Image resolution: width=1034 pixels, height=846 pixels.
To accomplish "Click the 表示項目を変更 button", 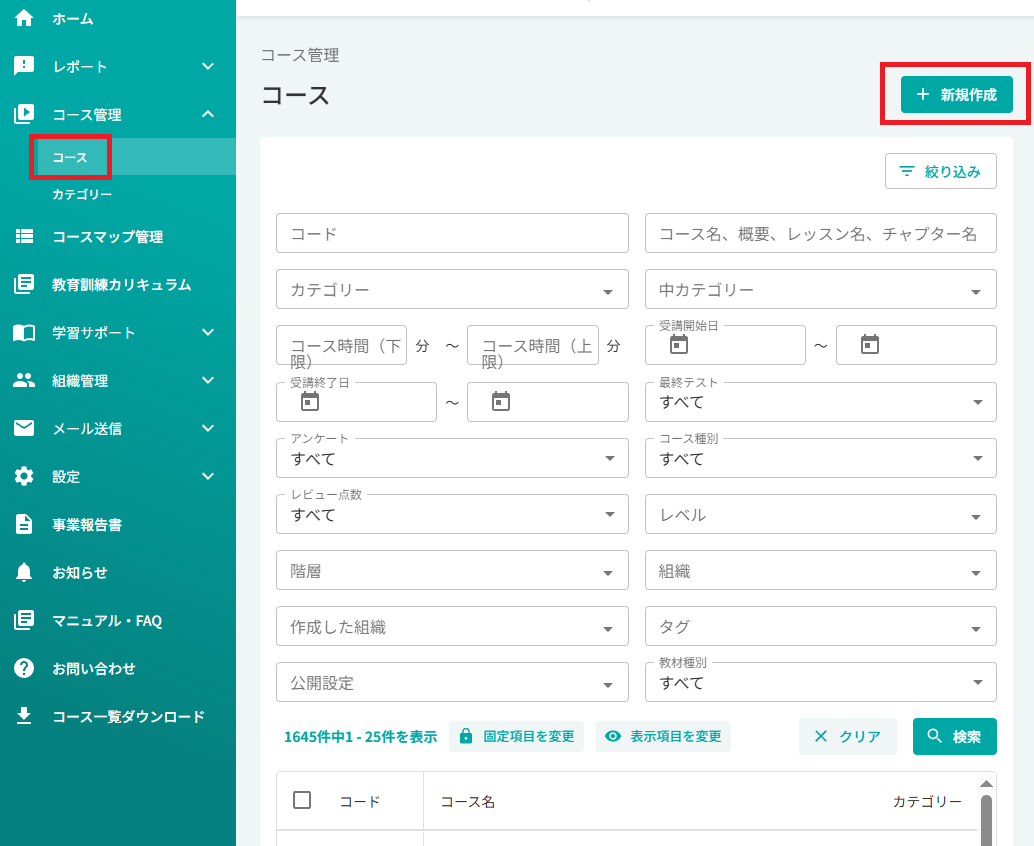I will (663, 736).
